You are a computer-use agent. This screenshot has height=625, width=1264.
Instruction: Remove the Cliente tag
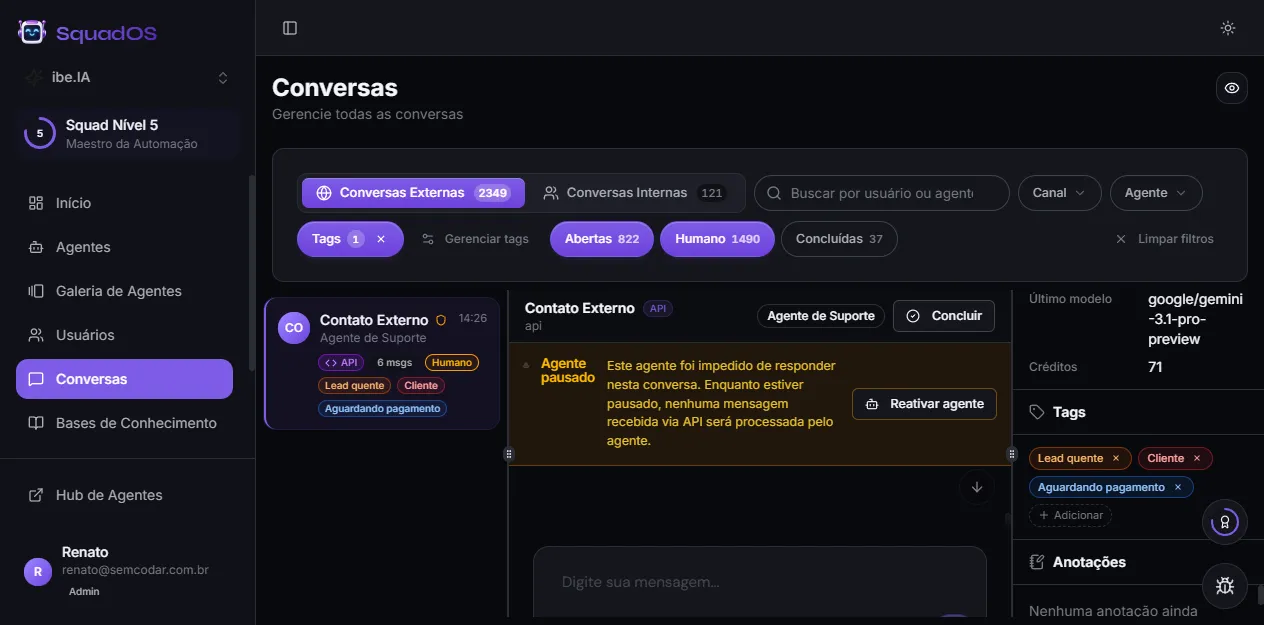click(x=1196, y=458)
